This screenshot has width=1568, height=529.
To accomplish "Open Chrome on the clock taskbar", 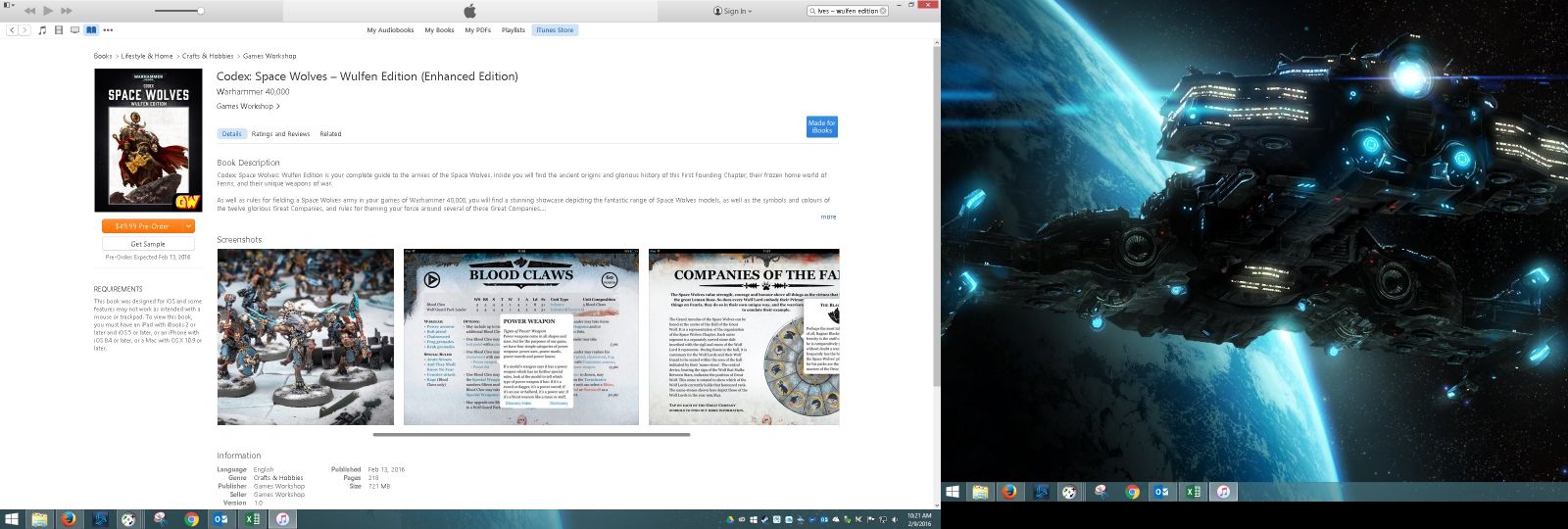I will (191, 519).
